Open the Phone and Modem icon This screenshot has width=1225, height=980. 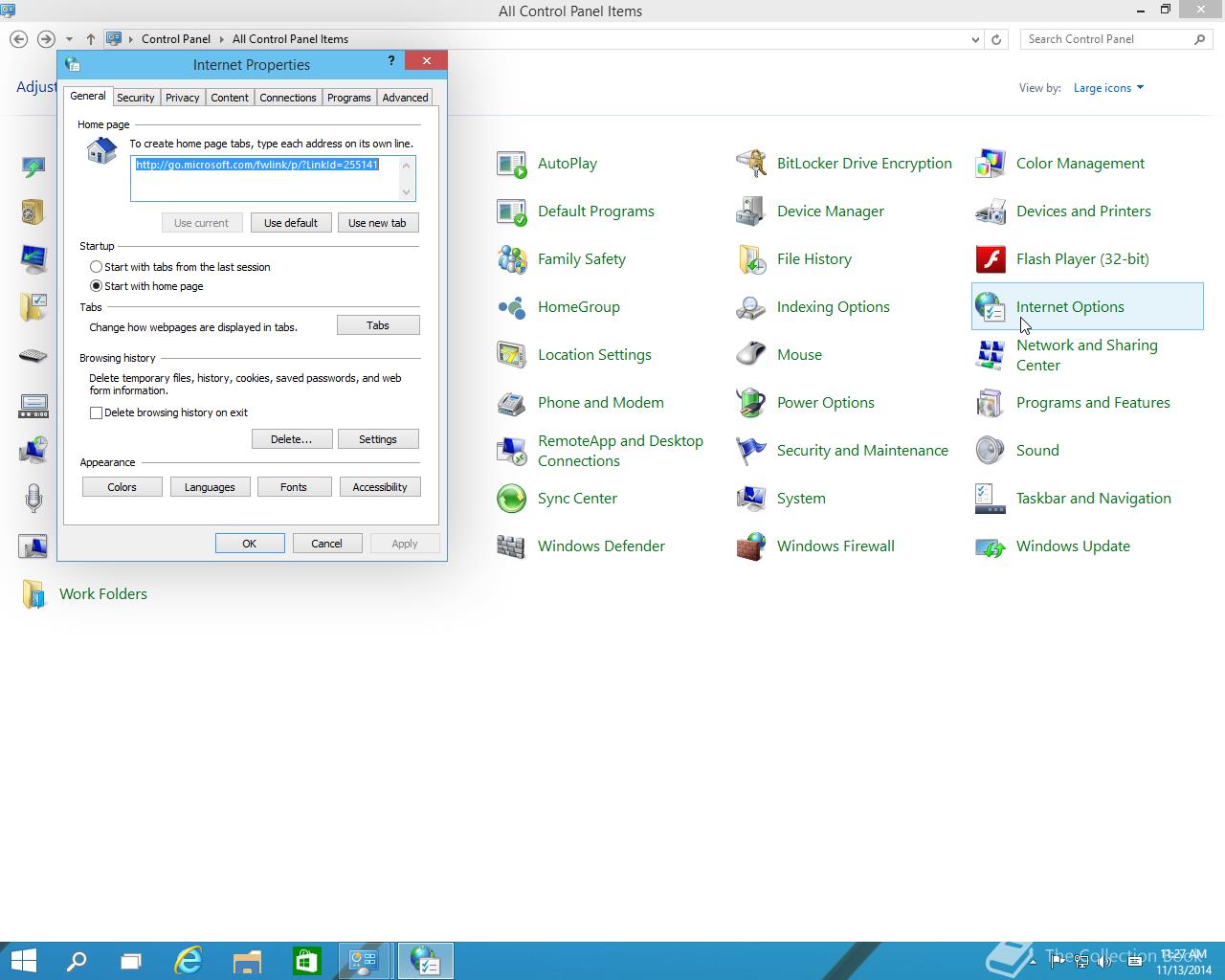(x=512, y=403)
